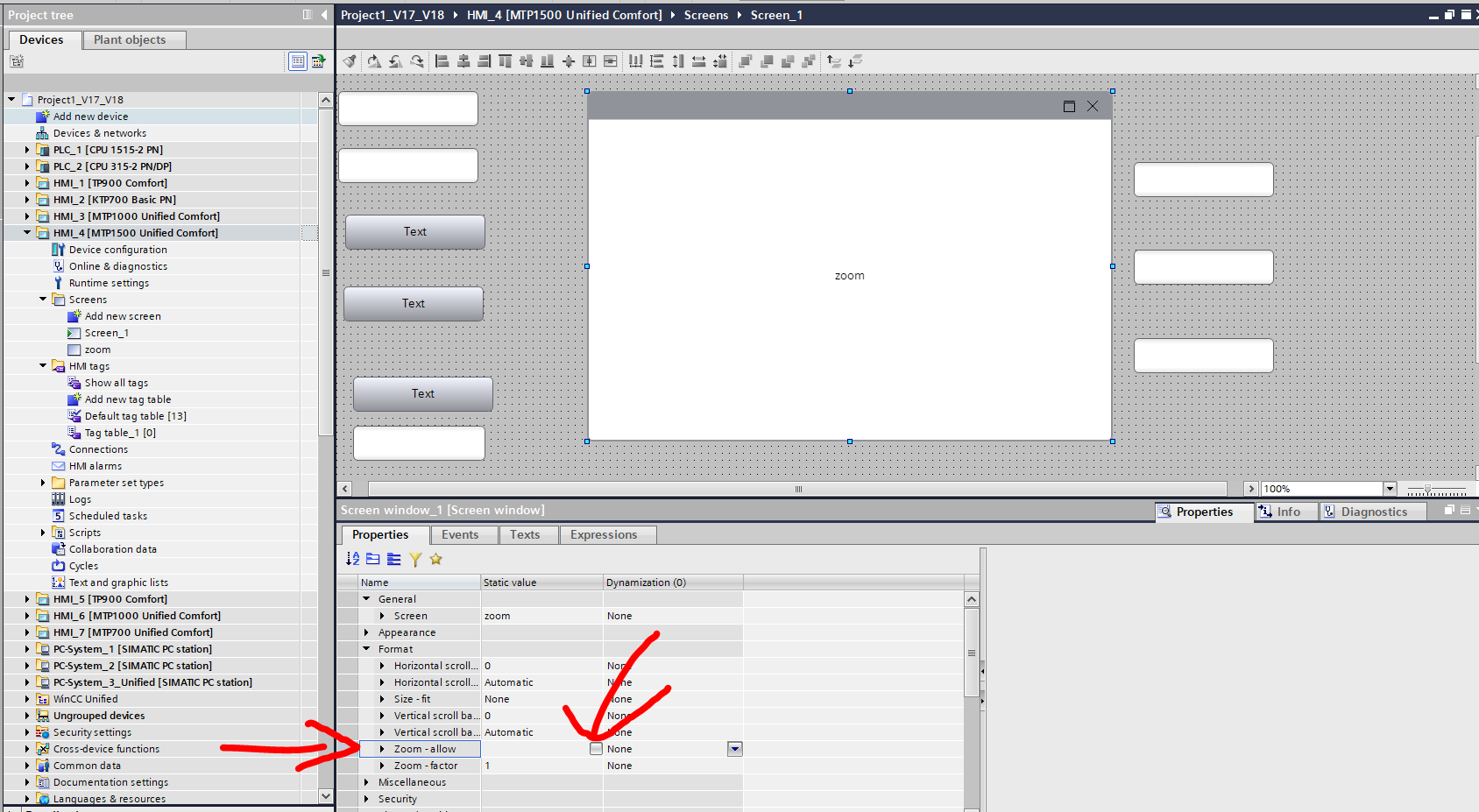1479x812 pixels.
Task: Click the distribute horizontally equal icon
Action: (x=636, y=61)
